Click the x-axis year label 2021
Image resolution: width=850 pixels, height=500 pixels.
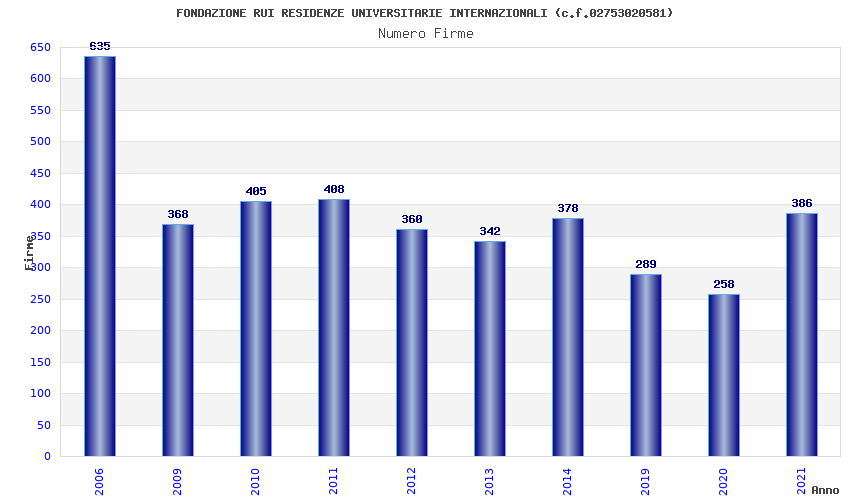tap(802, 482)
